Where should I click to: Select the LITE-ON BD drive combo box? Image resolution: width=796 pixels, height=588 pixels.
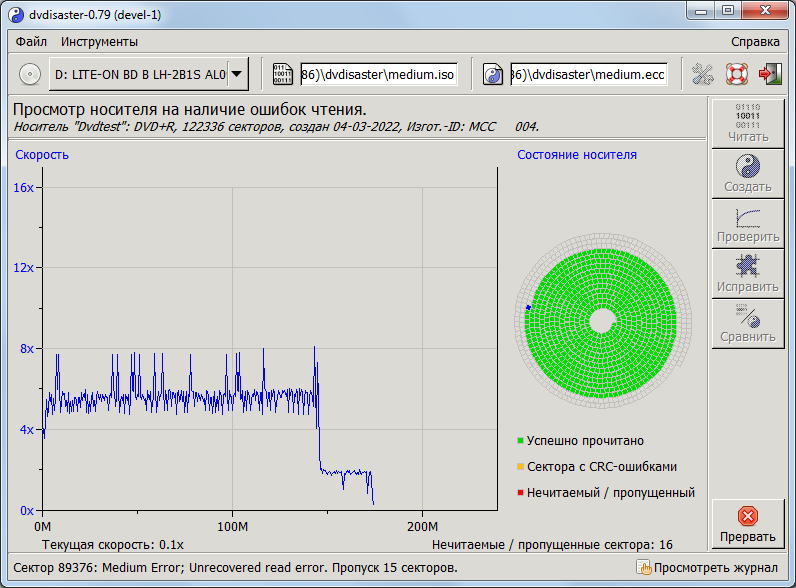(138, 74)
